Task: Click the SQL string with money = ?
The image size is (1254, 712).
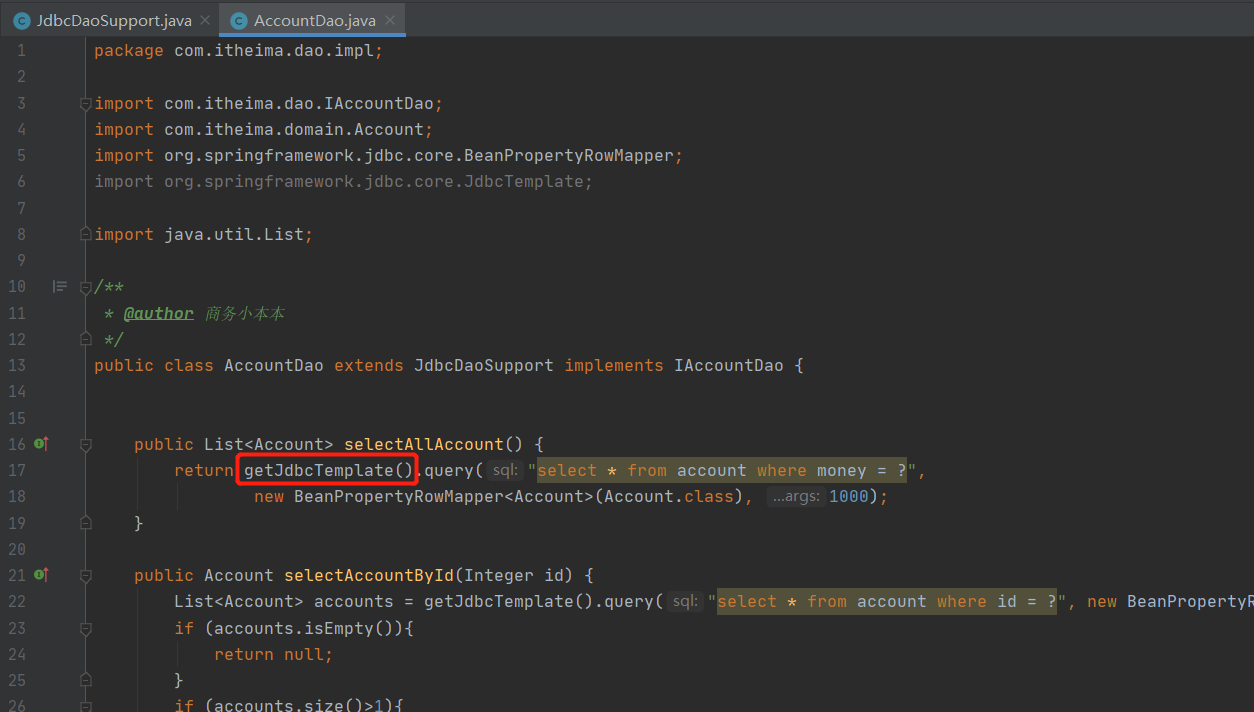Action: coord(722,470)
